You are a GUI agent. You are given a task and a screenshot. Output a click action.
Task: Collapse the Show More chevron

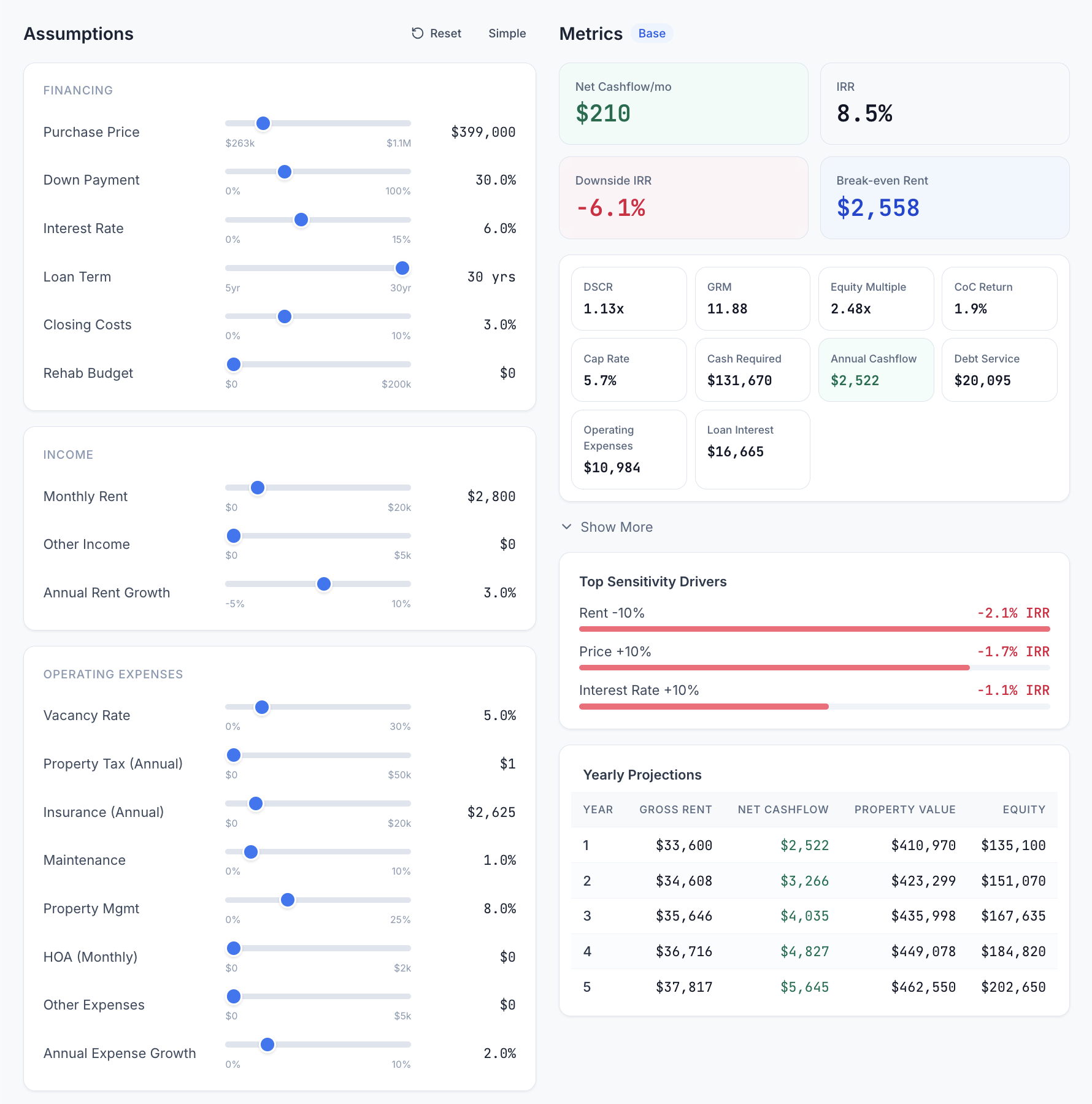pos(566,527)
